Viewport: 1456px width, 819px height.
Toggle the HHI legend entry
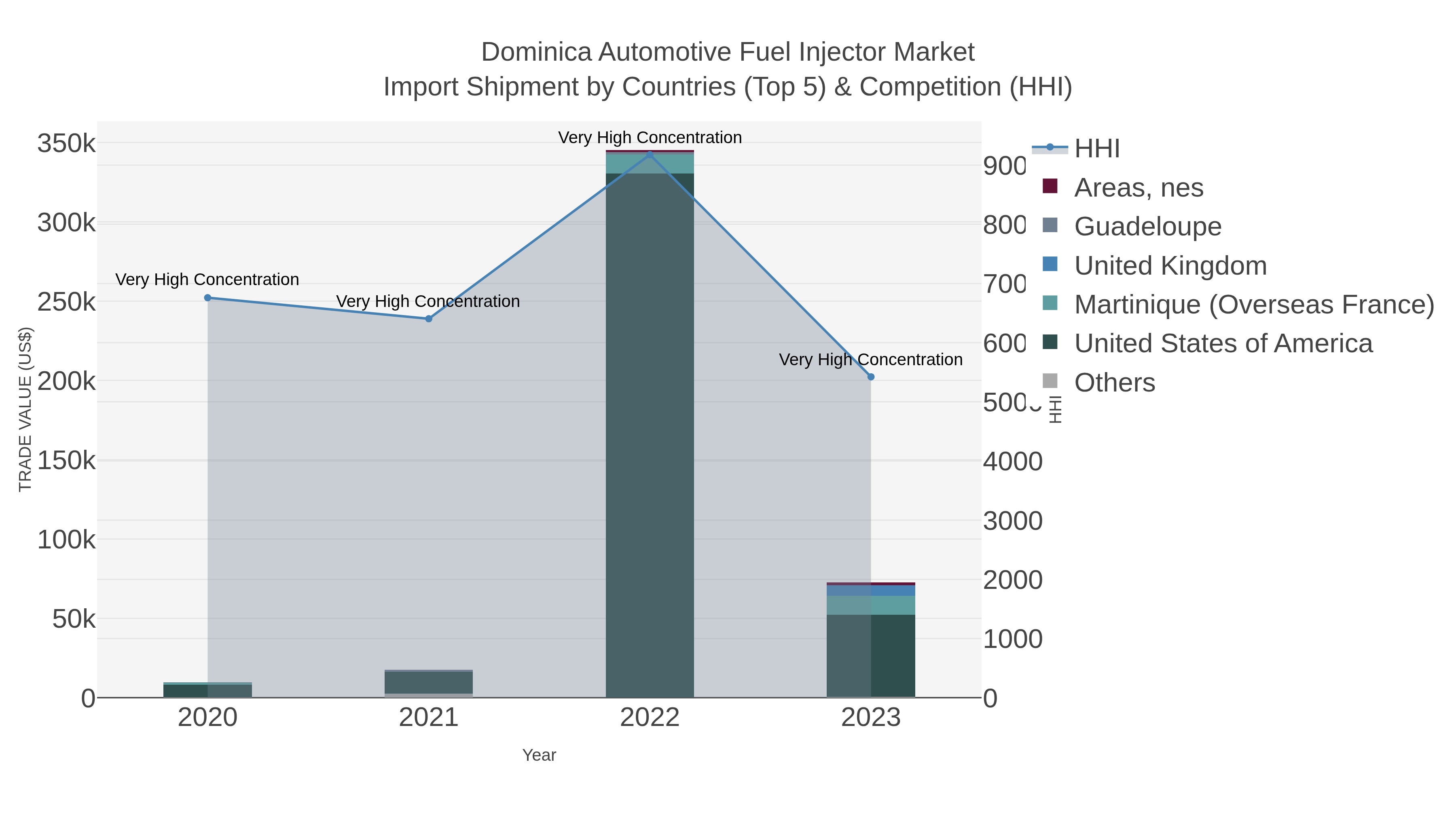click(1075, 148)
